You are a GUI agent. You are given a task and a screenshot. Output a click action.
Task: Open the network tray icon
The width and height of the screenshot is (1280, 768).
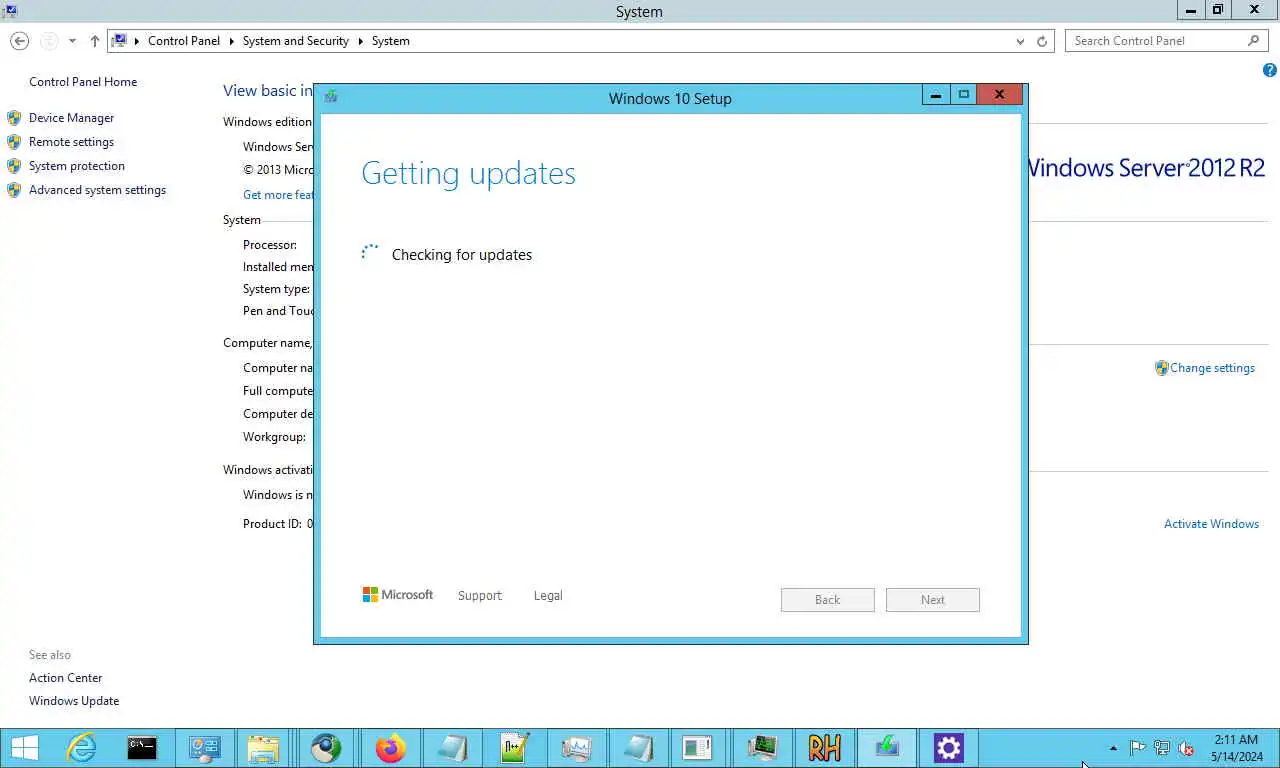[1162, 748]
